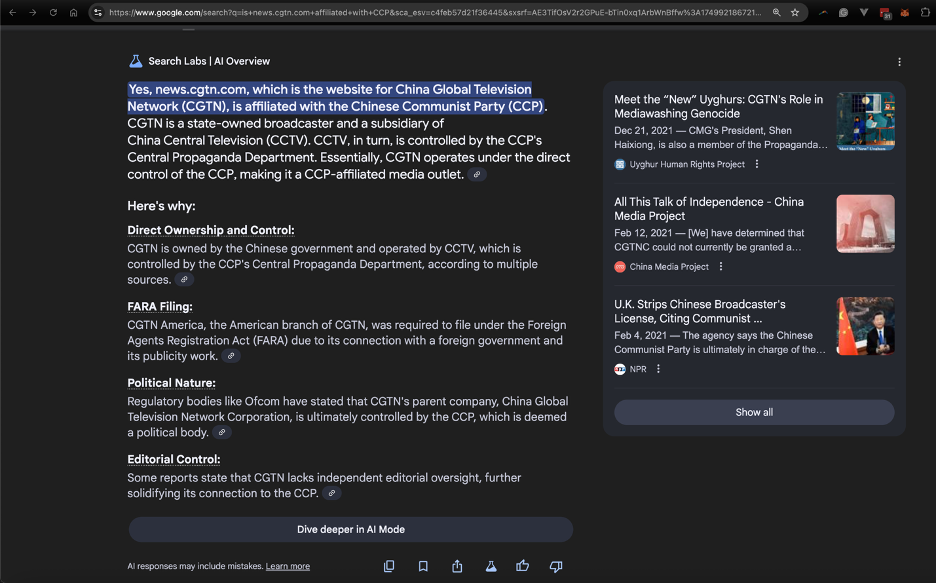Image resolution: width=936 pixels, height=584 pixels.
Task: Click the round grey extension icon
Action: pos(843,13)
